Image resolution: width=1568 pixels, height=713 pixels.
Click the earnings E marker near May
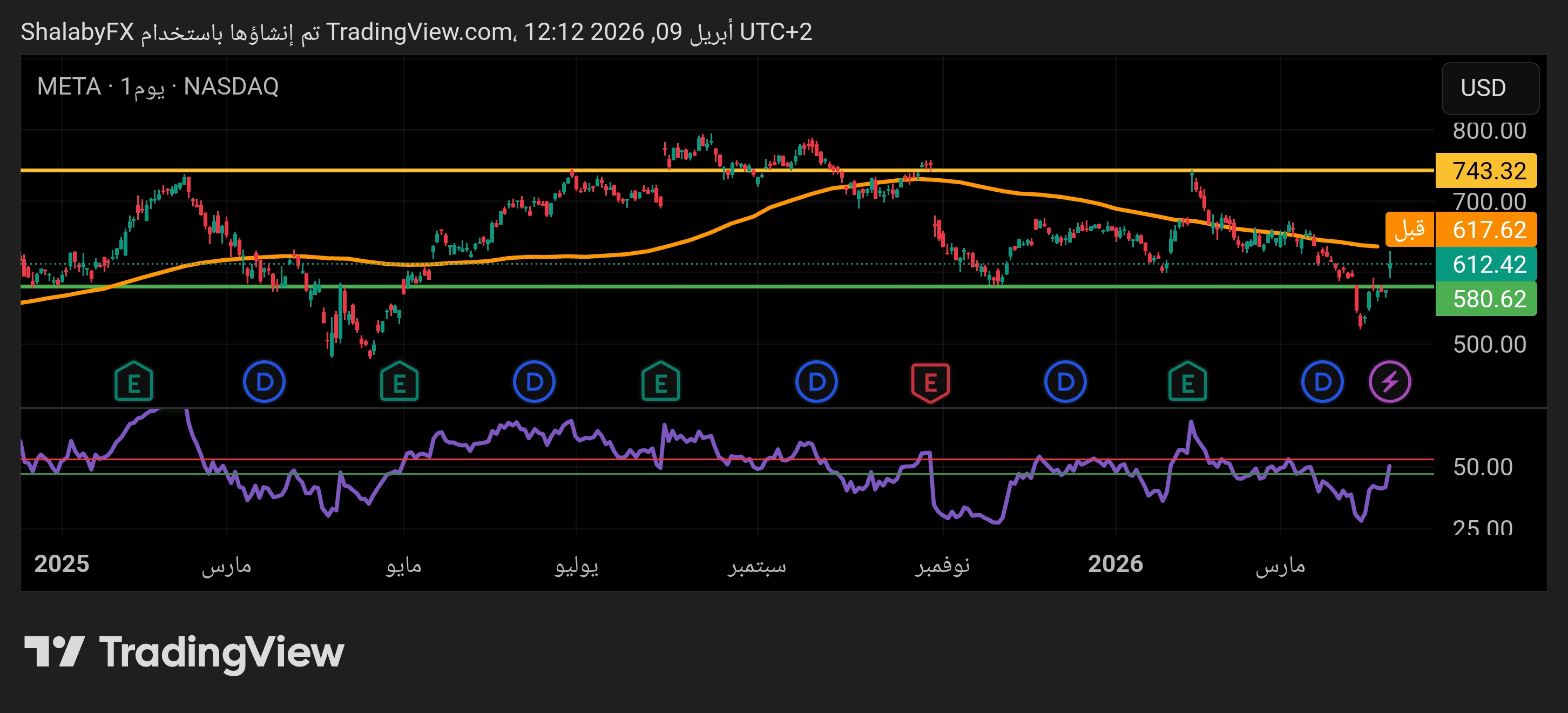pyautogui.click(x=400, y=382)
